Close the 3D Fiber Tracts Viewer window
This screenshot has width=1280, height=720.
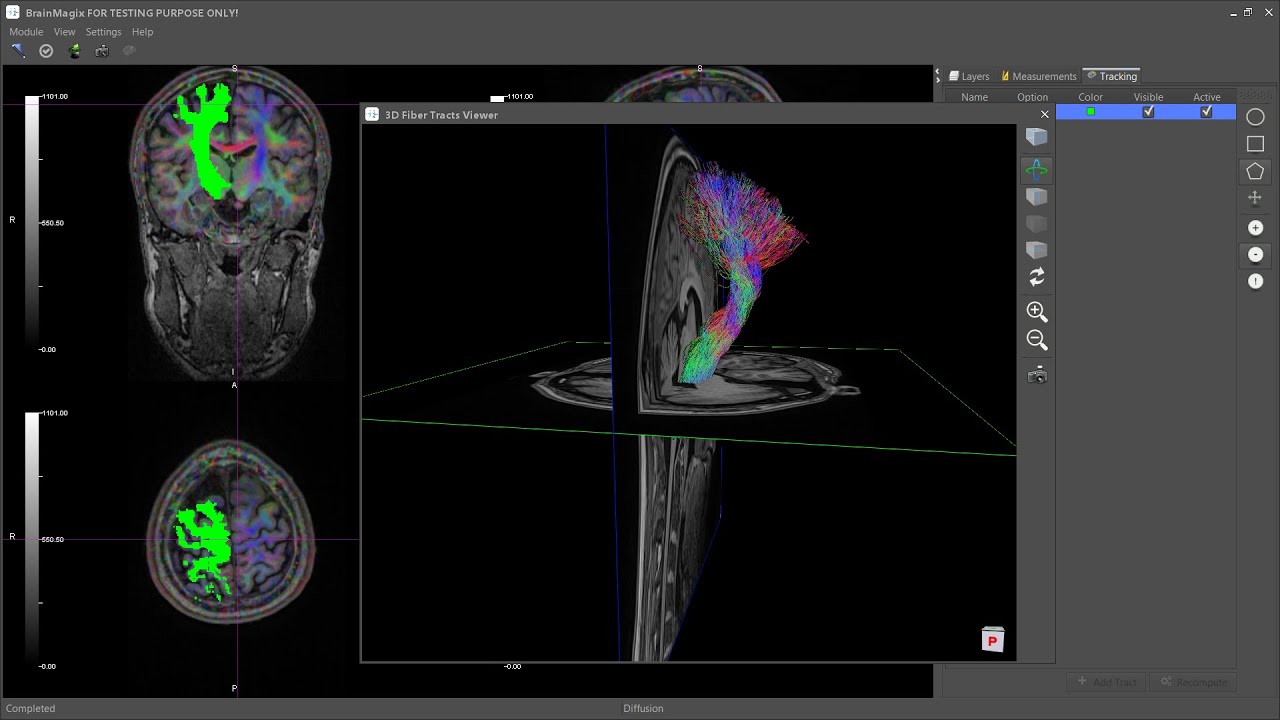(x=1045, y=115)
